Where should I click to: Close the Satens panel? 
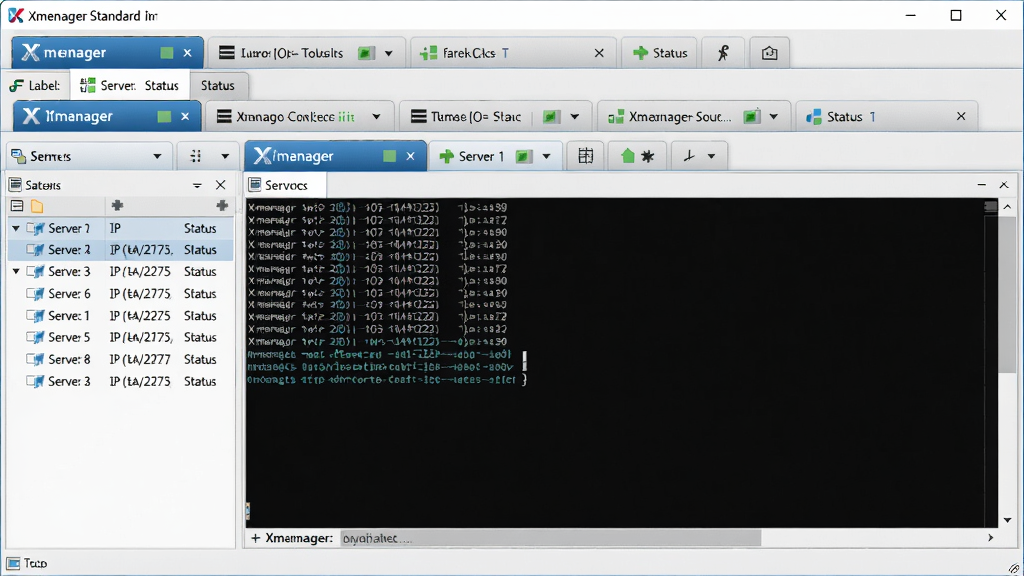coord(221,185)
